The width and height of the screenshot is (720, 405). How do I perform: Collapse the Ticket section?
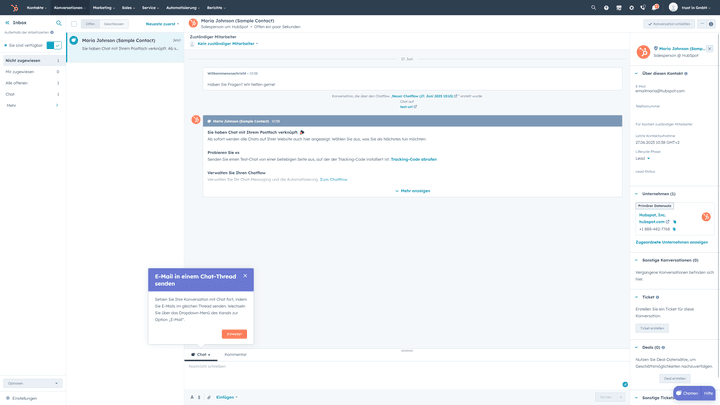(x=636, y=297)
